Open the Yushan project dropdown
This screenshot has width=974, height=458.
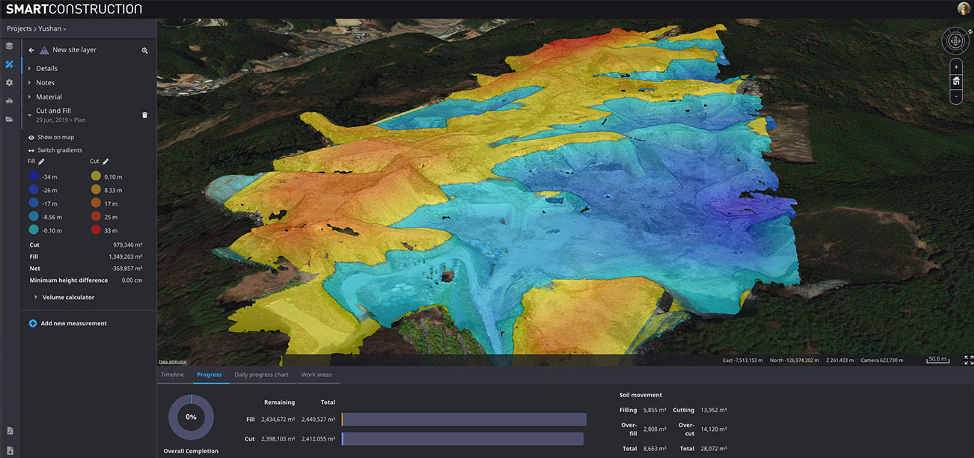pos(52,29)
